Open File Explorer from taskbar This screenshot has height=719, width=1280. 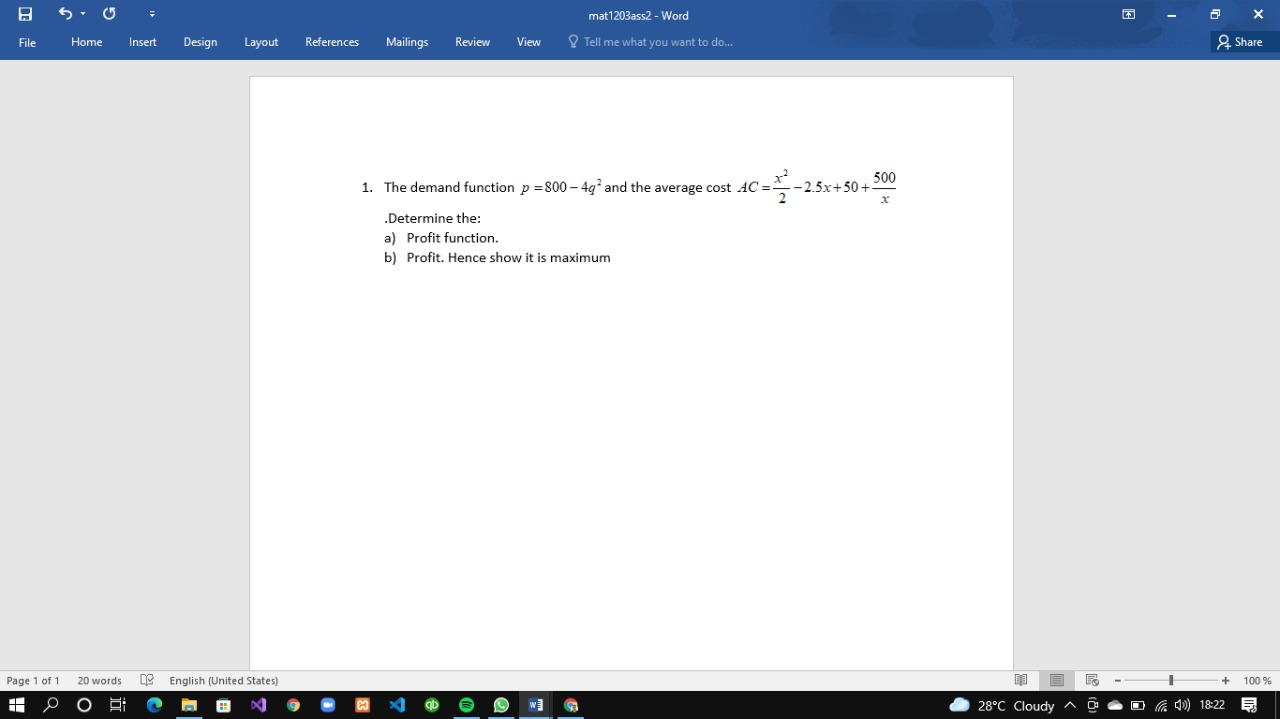click(189, 705)
